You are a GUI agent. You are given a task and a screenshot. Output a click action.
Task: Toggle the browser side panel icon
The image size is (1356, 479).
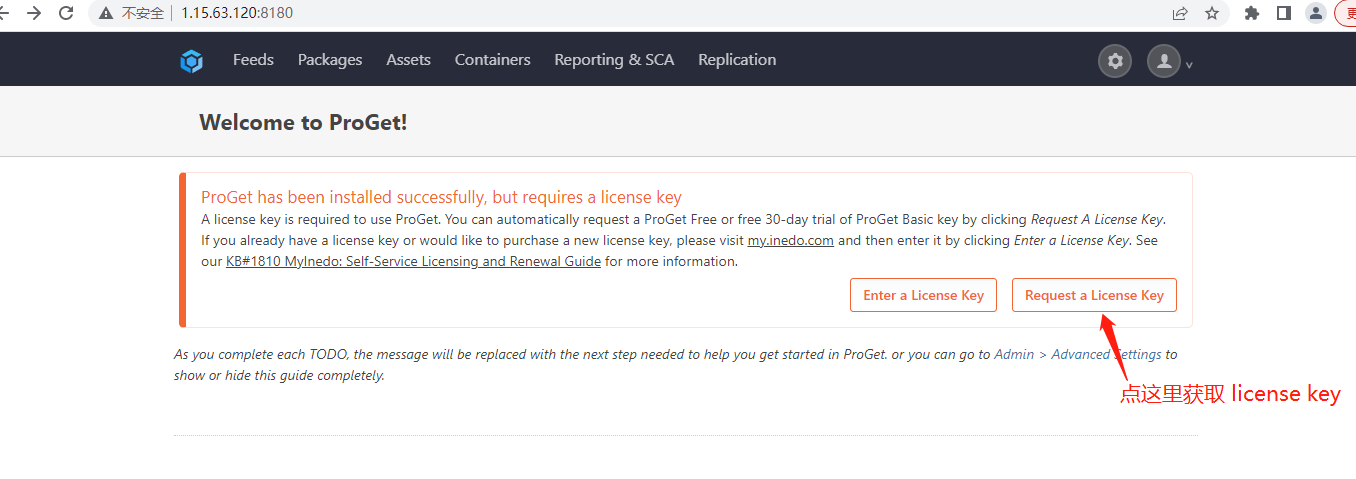[1284, 13]
